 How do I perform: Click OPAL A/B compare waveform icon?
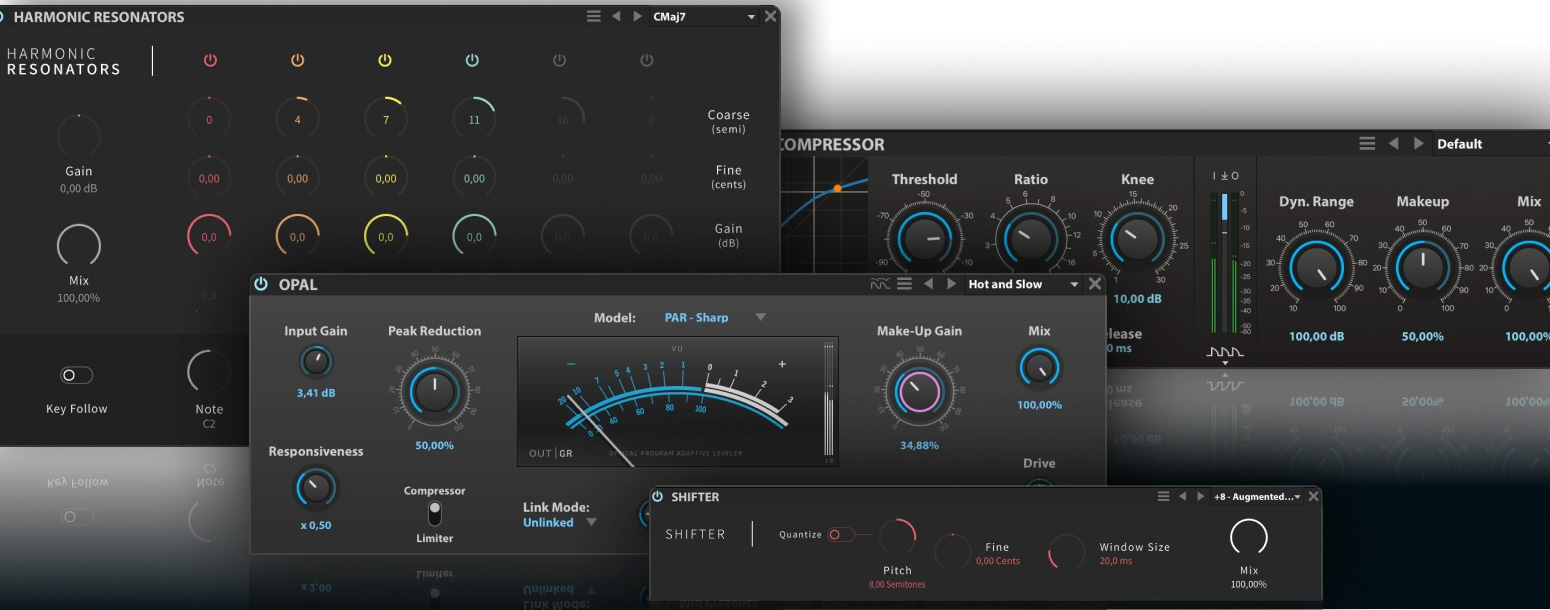coord(879,284)
